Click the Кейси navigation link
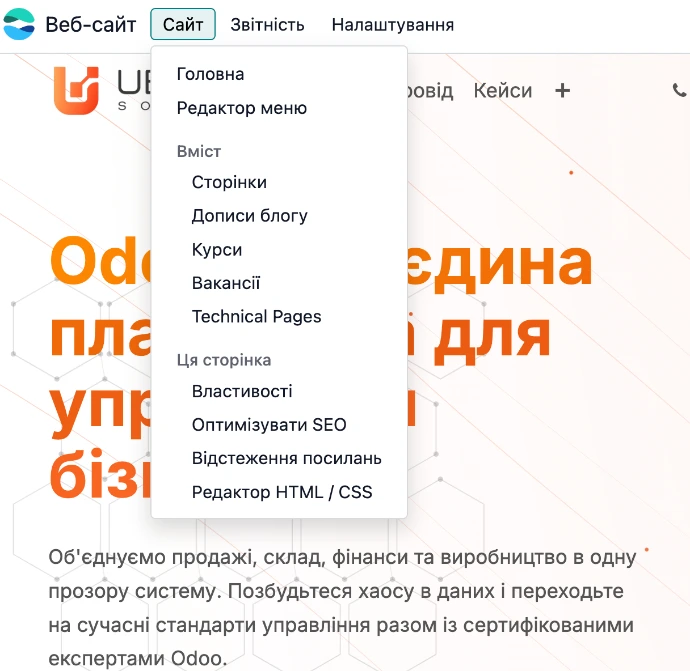Image resolution: width=690 pixels, height=671 pixels. tap(503, 91)
